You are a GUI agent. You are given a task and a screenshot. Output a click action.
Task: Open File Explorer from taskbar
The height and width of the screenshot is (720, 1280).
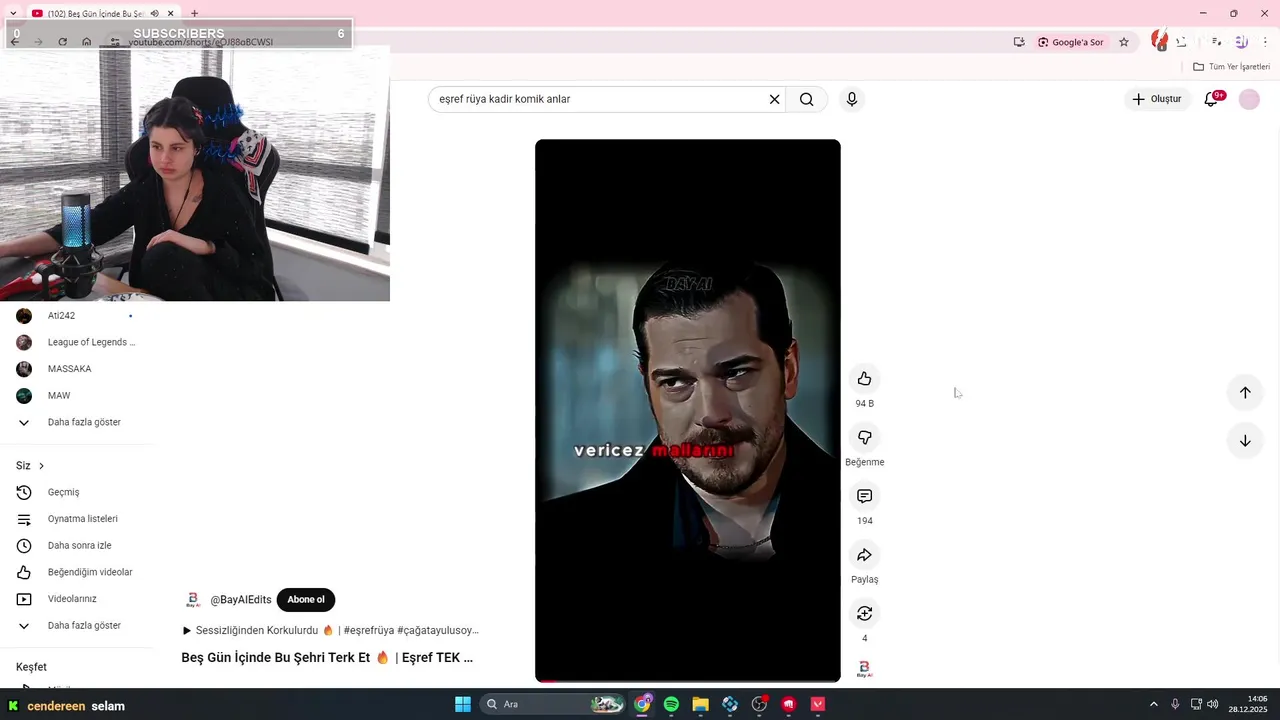click(x=700, y=704)
